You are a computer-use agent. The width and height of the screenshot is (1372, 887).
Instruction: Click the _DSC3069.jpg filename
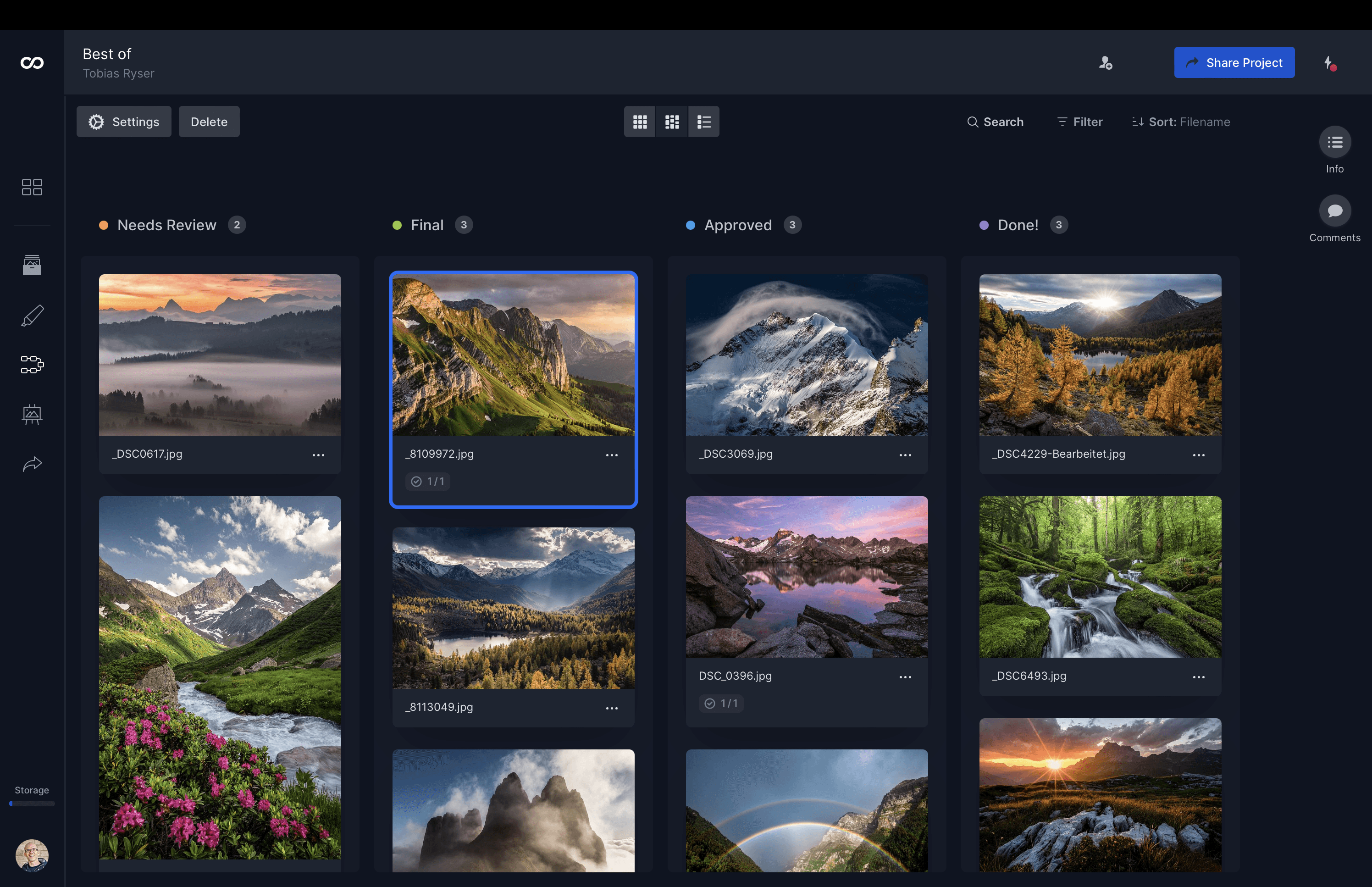click(x=736, y=454)
